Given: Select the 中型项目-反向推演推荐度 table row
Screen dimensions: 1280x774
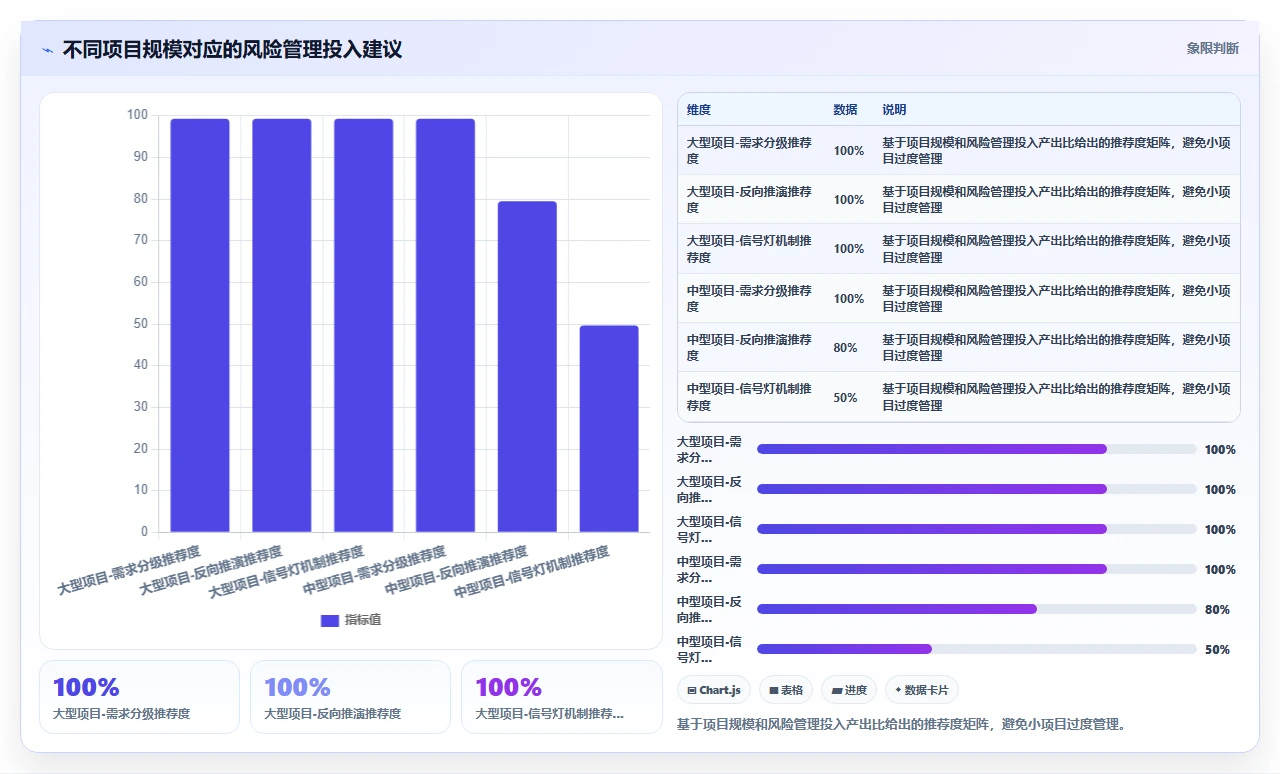Looking at the screenshot, I should (959, 348).
